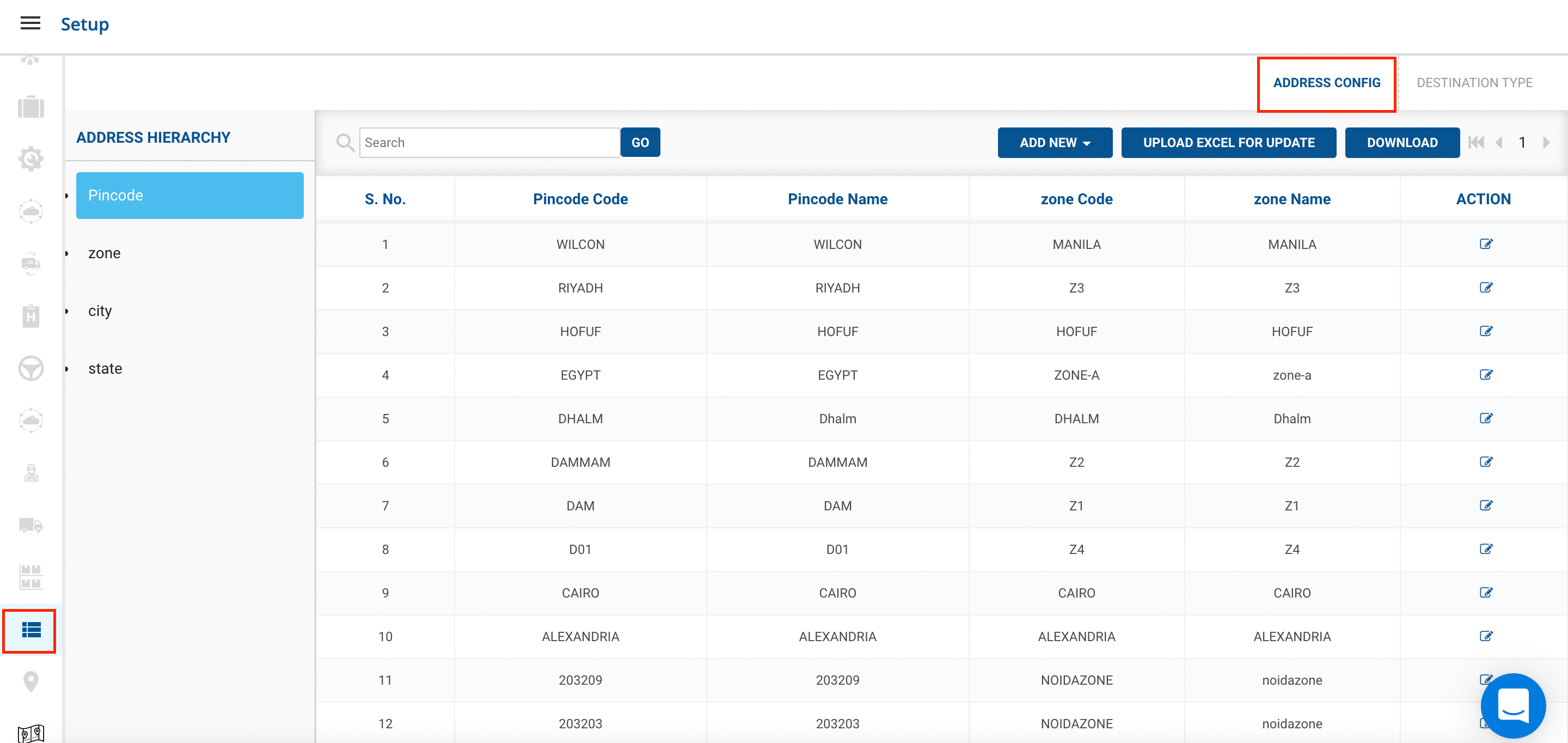Screen dimensions: 1568x743
Task: Edit the EGYPT pincode row
Action: pos(1485,375)
